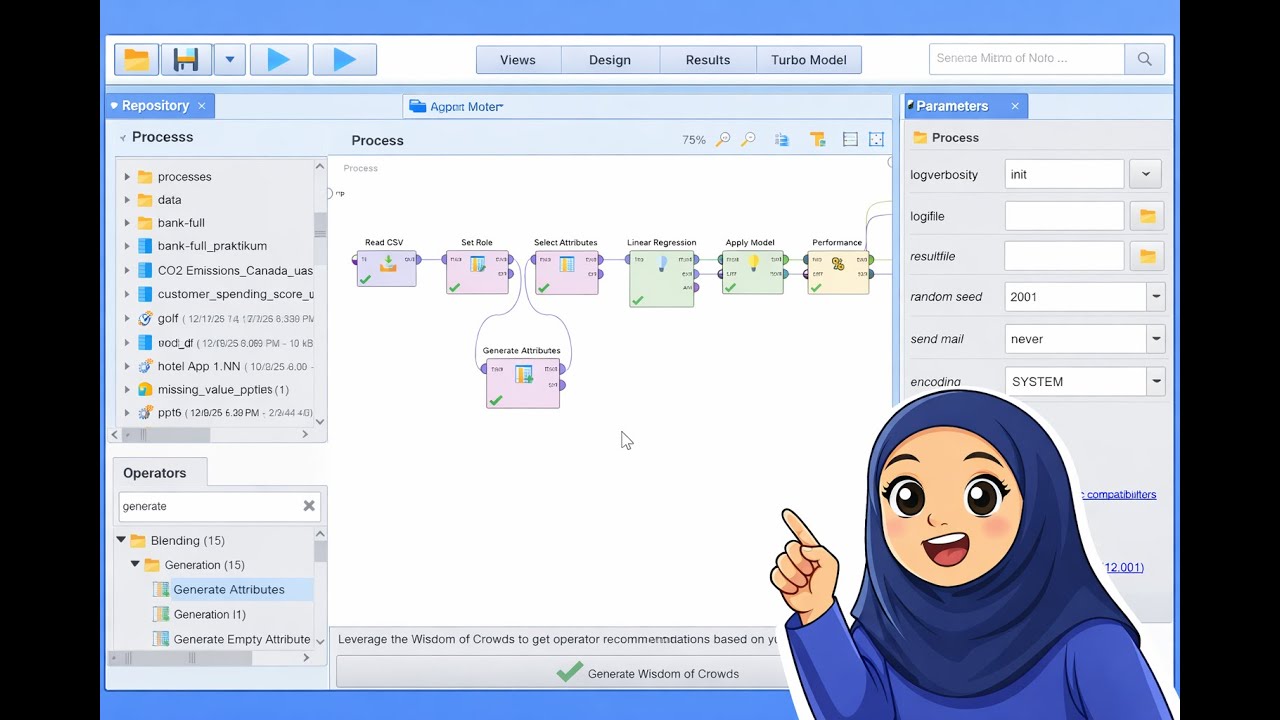
Task: Click the operator search field containing generate
Action: [208, 506]
